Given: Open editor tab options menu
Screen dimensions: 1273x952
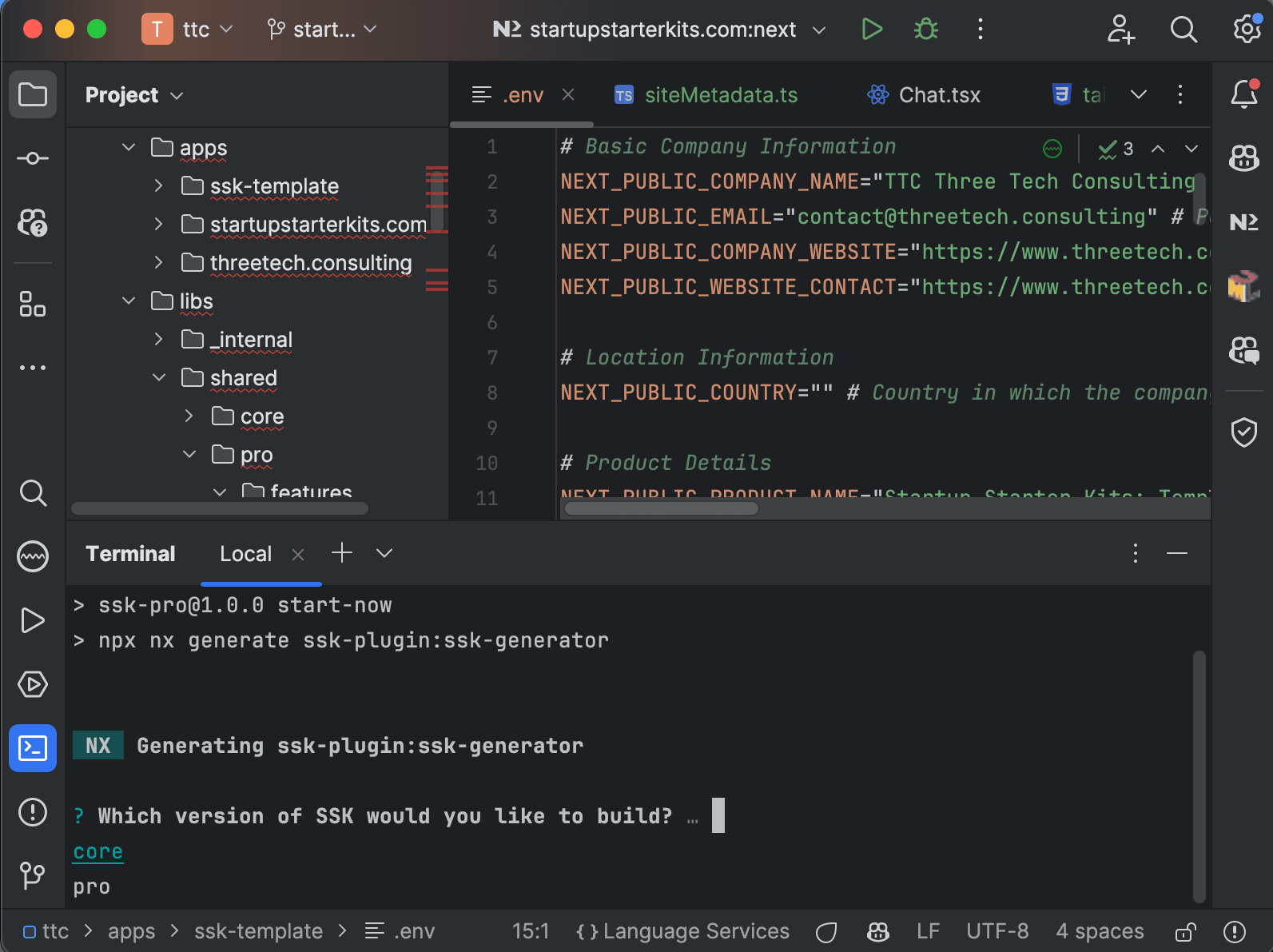Looking at the screenshot, I should pyautogui.click(x=1180, y=94).
